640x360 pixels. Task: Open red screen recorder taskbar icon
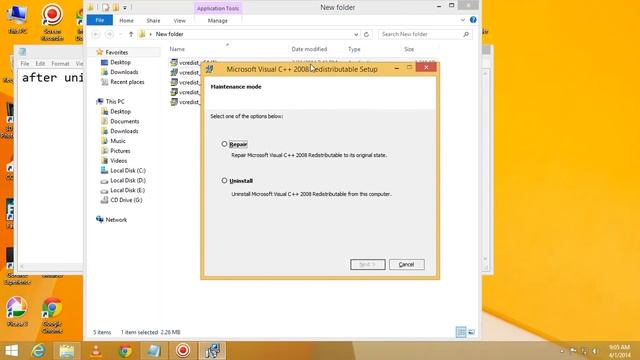pos(183,351)
